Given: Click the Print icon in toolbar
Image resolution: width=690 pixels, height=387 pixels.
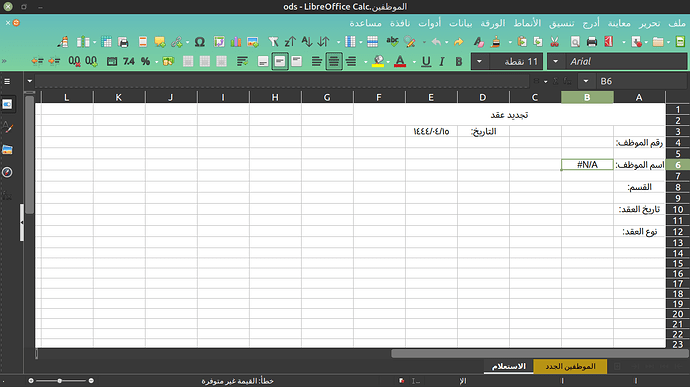Looking at the screenshot, I should [592, 42].
